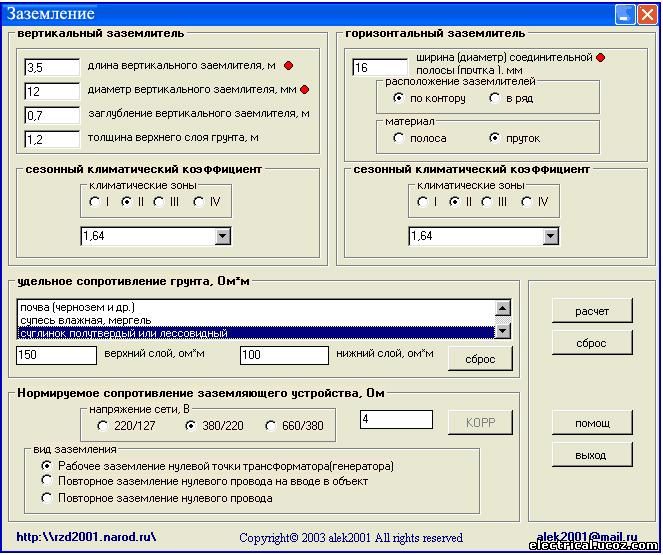The height and width of the screenshot is (555, 663).
Task: Choose 220/127 network voltage option
Action: tap(102, 426)
